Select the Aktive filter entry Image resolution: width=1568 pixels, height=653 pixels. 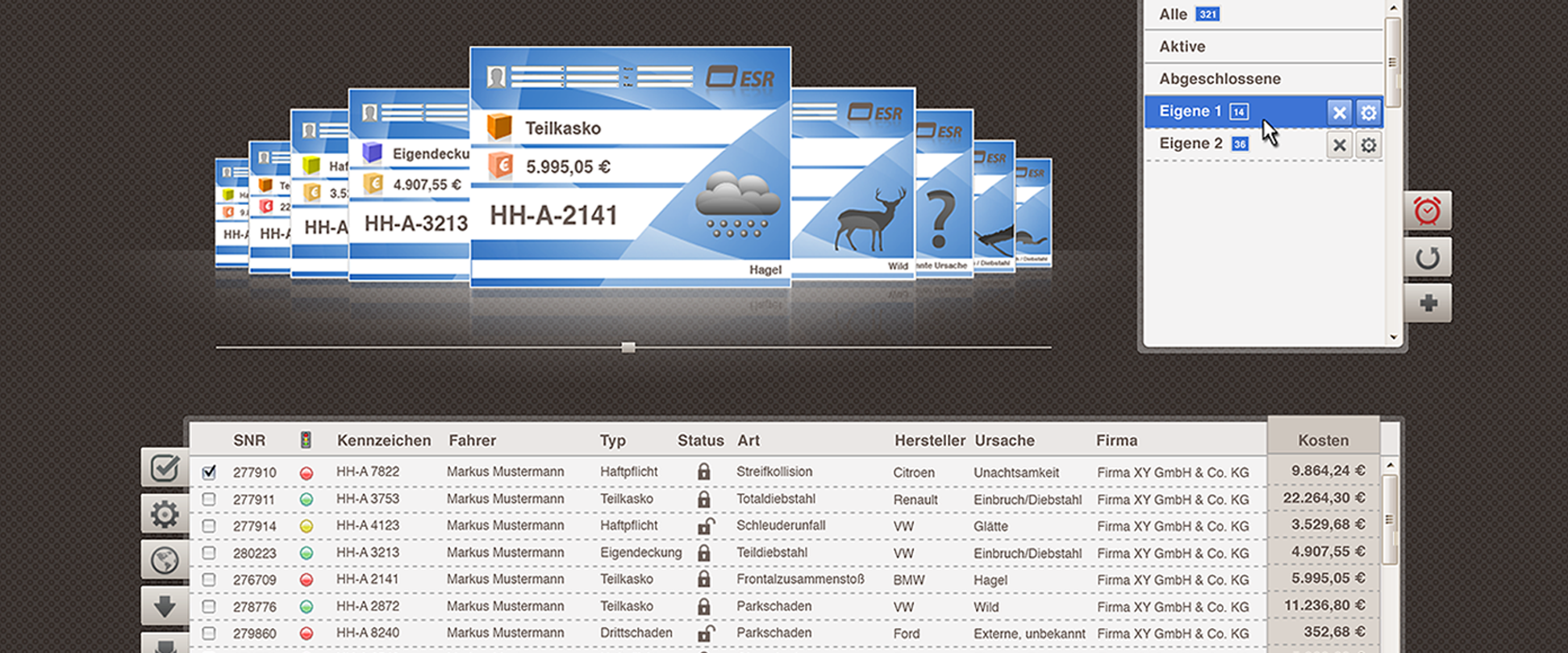(x=1182, y=47)
